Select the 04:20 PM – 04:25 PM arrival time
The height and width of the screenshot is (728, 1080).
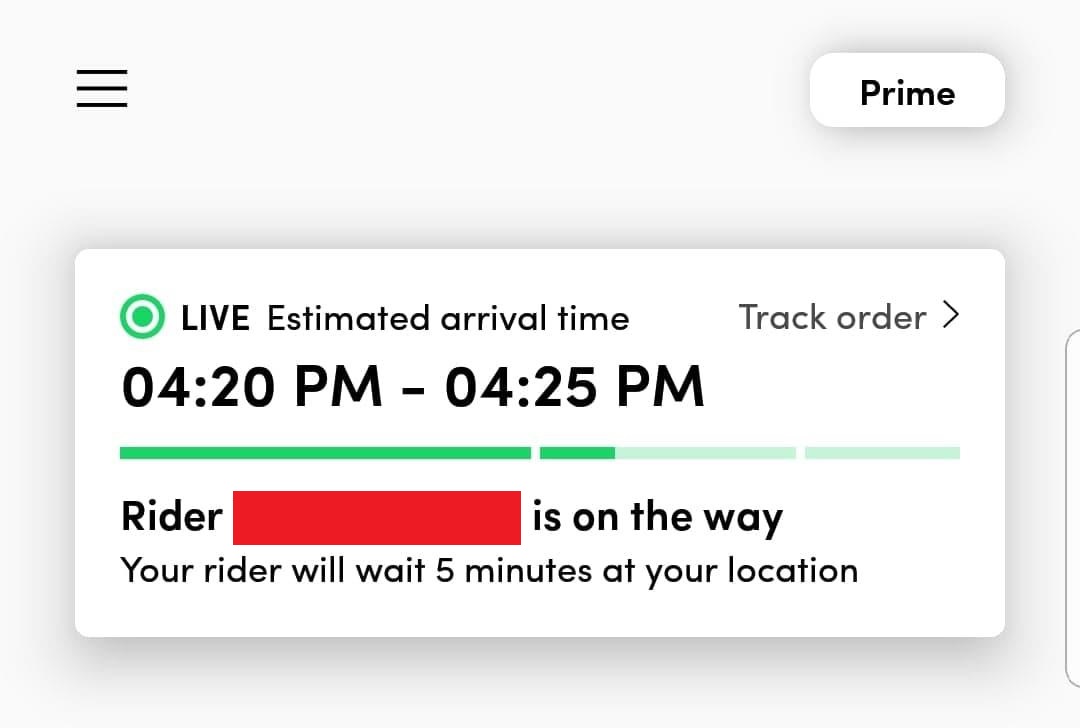point(413,386)
